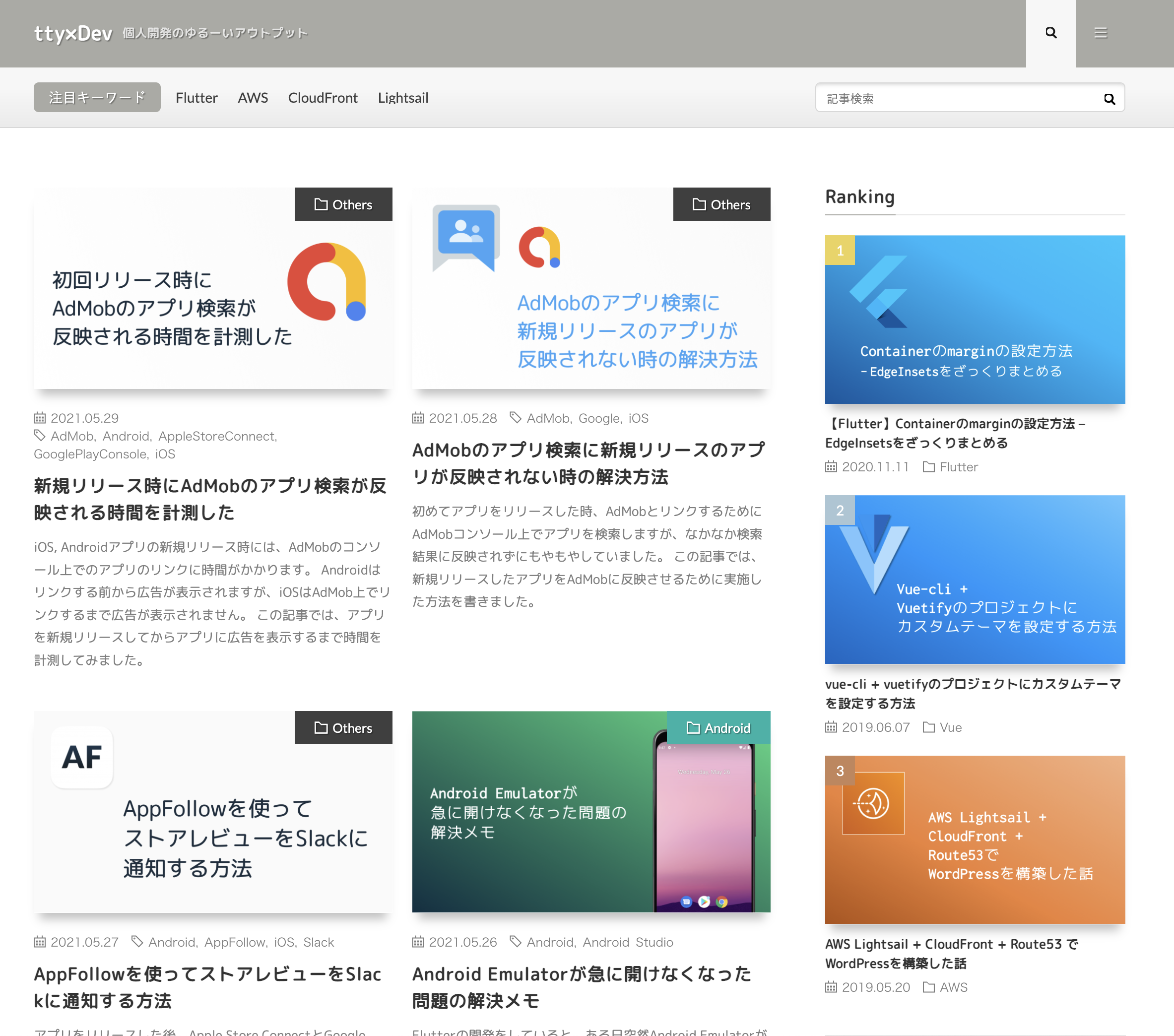Viewport: 1174px width, 1036px height.
Task: Click the Ranking heading
Action: (860, 196)
